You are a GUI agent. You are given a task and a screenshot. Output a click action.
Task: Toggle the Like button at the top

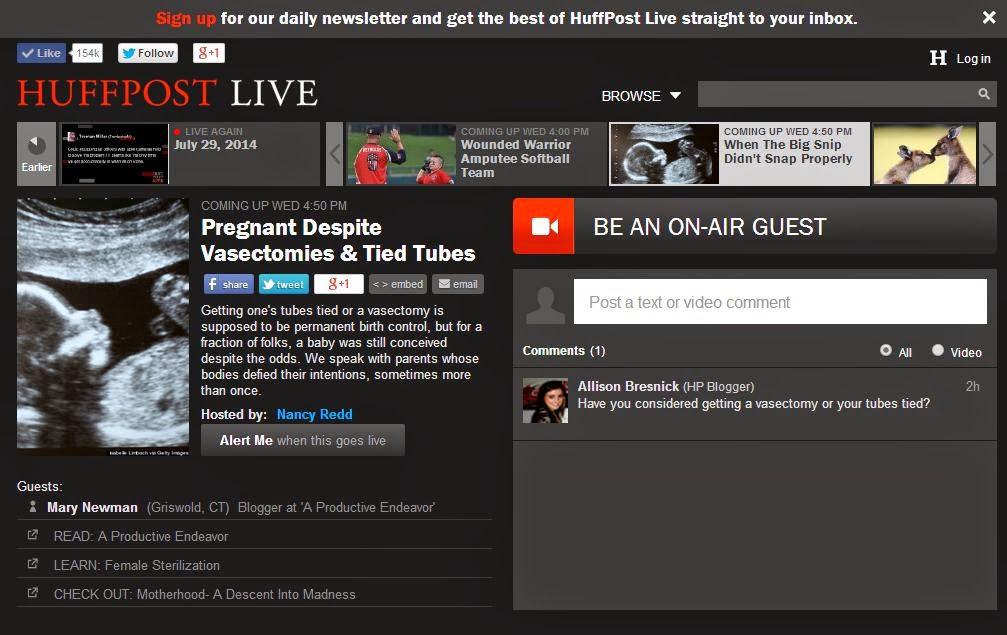point(40,52)
